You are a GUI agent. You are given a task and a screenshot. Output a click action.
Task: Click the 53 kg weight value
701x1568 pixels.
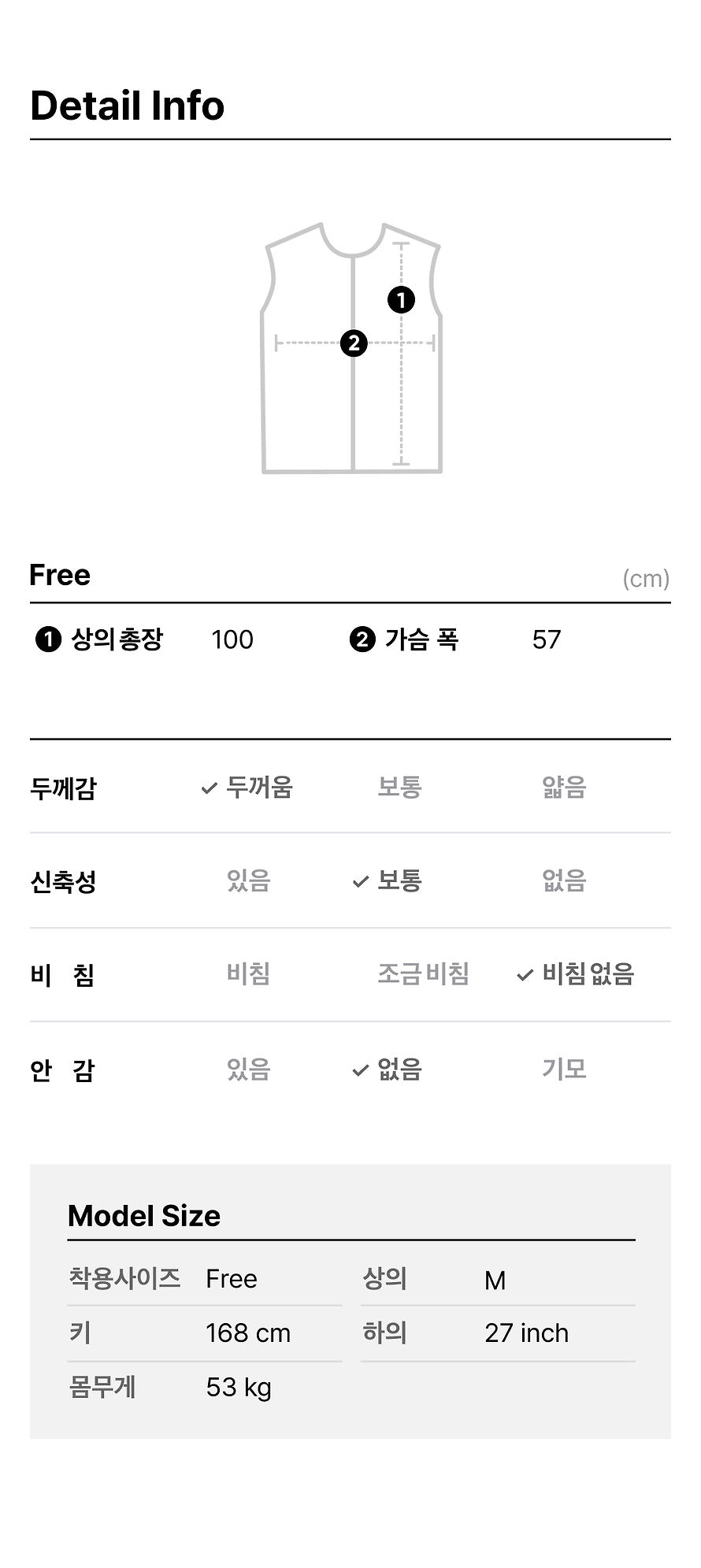pyautogui.click(x=239, y=1387)
